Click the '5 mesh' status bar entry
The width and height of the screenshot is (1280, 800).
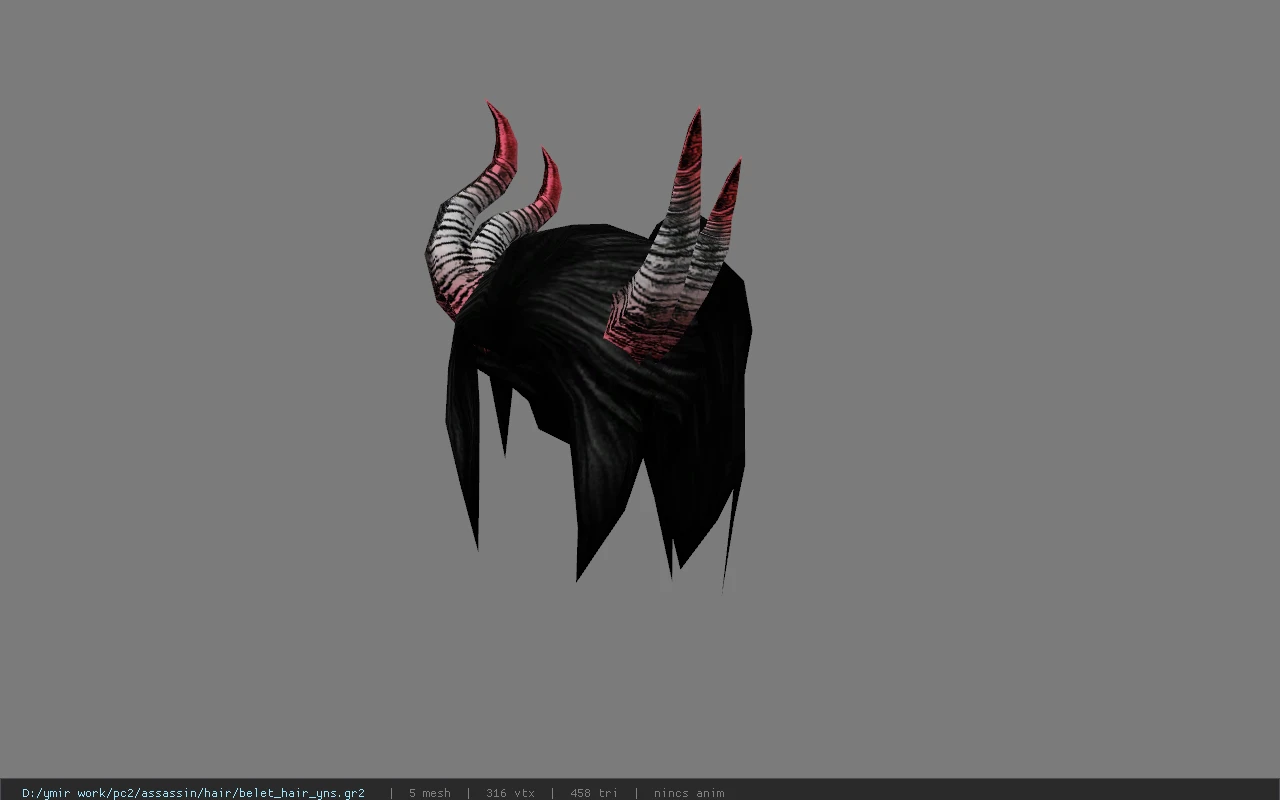(x=429, y=793)
